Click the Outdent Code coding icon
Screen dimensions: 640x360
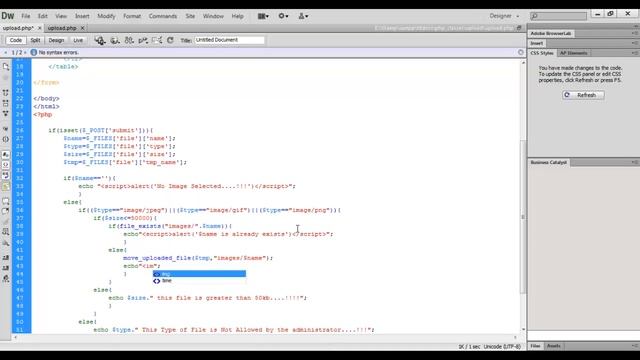tap(6, 268)
